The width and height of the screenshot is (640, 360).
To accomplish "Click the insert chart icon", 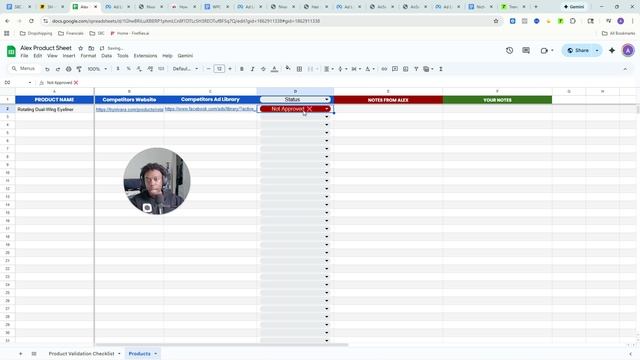I will [x=405, y=69].
